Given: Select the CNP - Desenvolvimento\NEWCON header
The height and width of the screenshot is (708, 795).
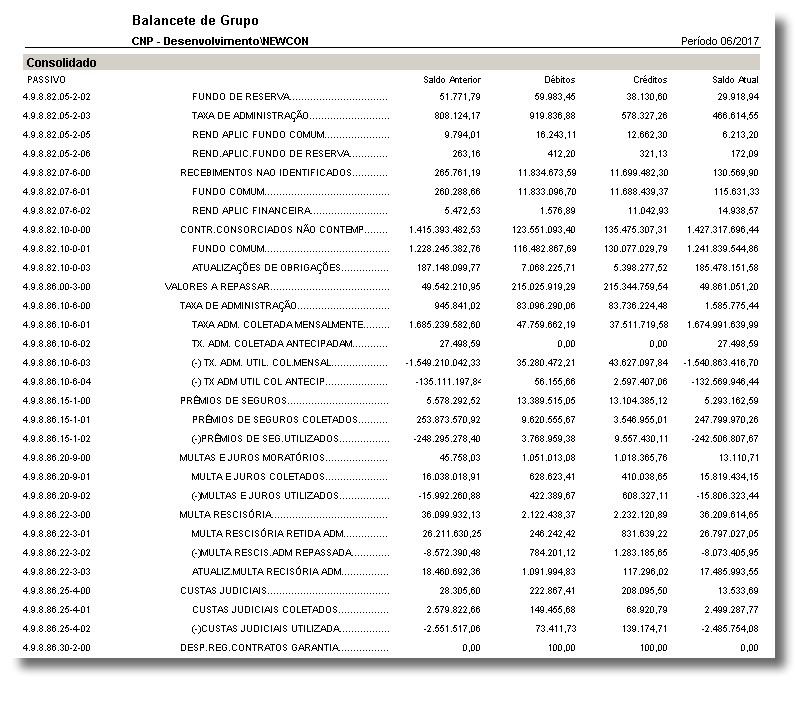Looking at the screenshot, I should 220,41.
